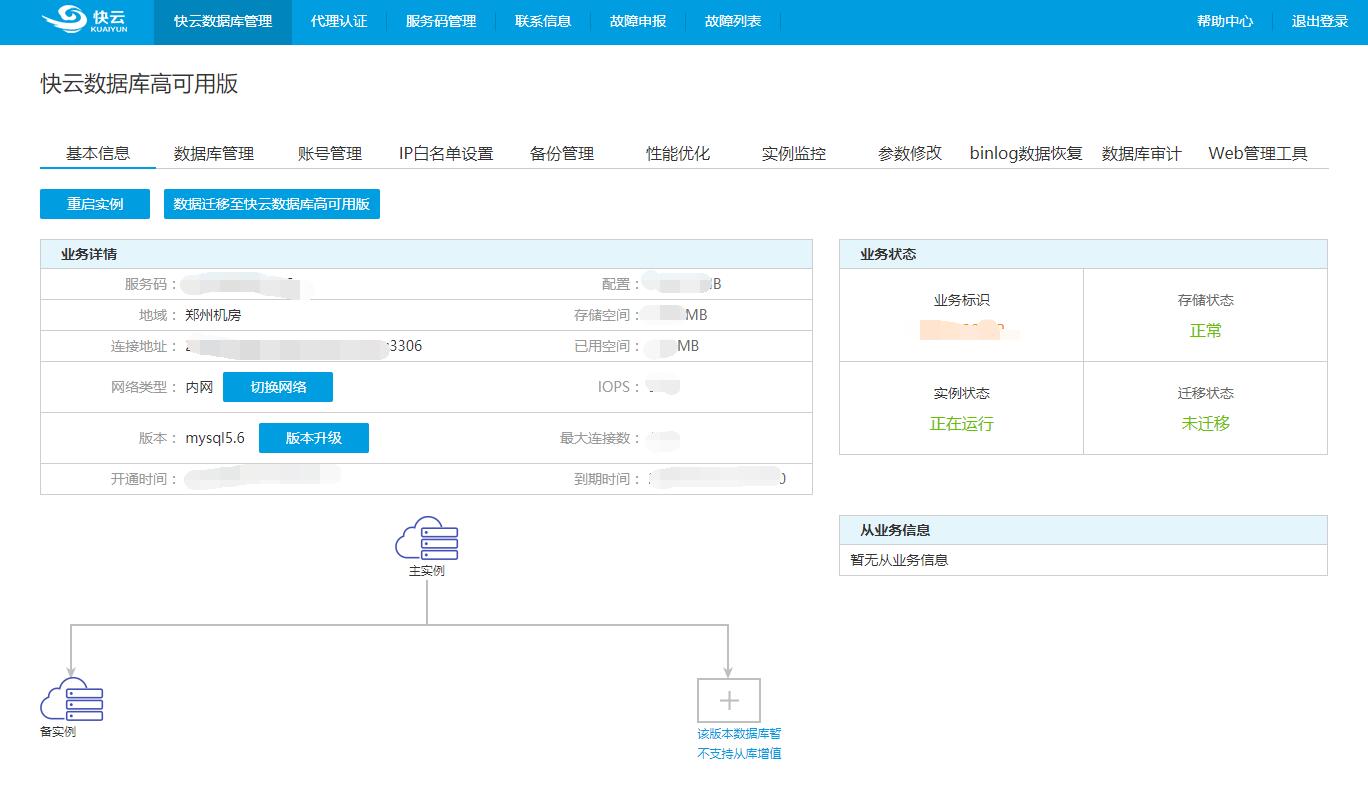The image size is (1368, 791).
Task: Open the Web管理工具 tab
Action: coord(1258,153)
